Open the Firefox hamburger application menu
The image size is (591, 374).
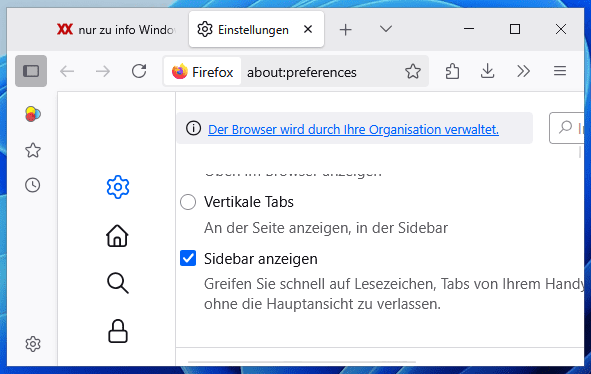pos(560,71)
